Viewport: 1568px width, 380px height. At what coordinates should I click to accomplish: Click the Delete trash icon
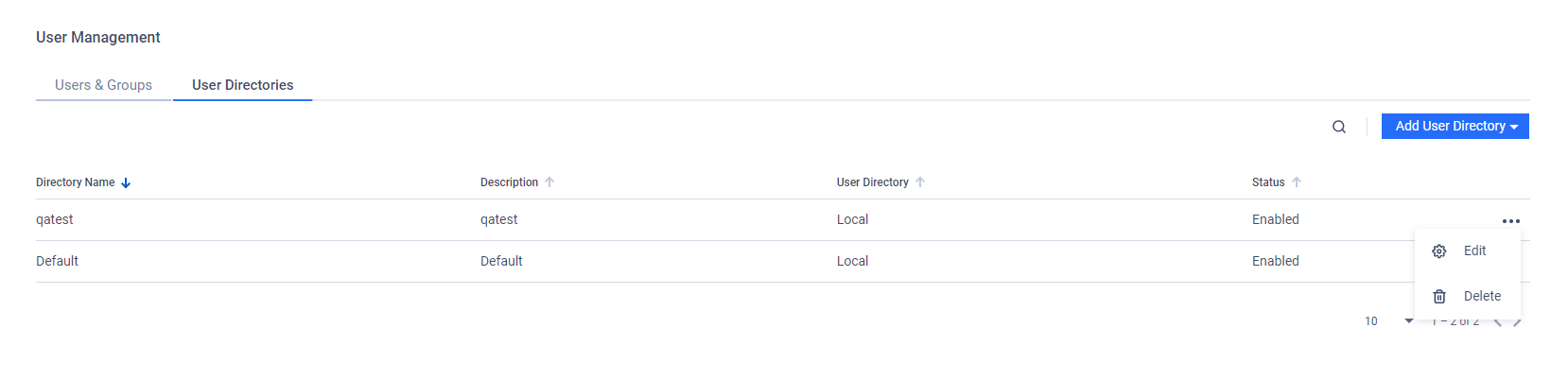[x=1439, y=297]
